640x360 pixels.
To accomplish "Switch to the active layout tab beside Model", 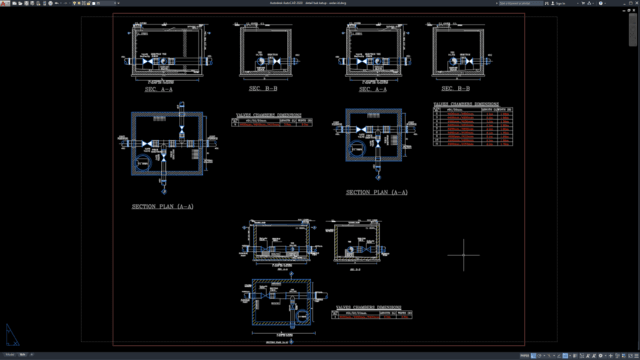I will 22,354.
